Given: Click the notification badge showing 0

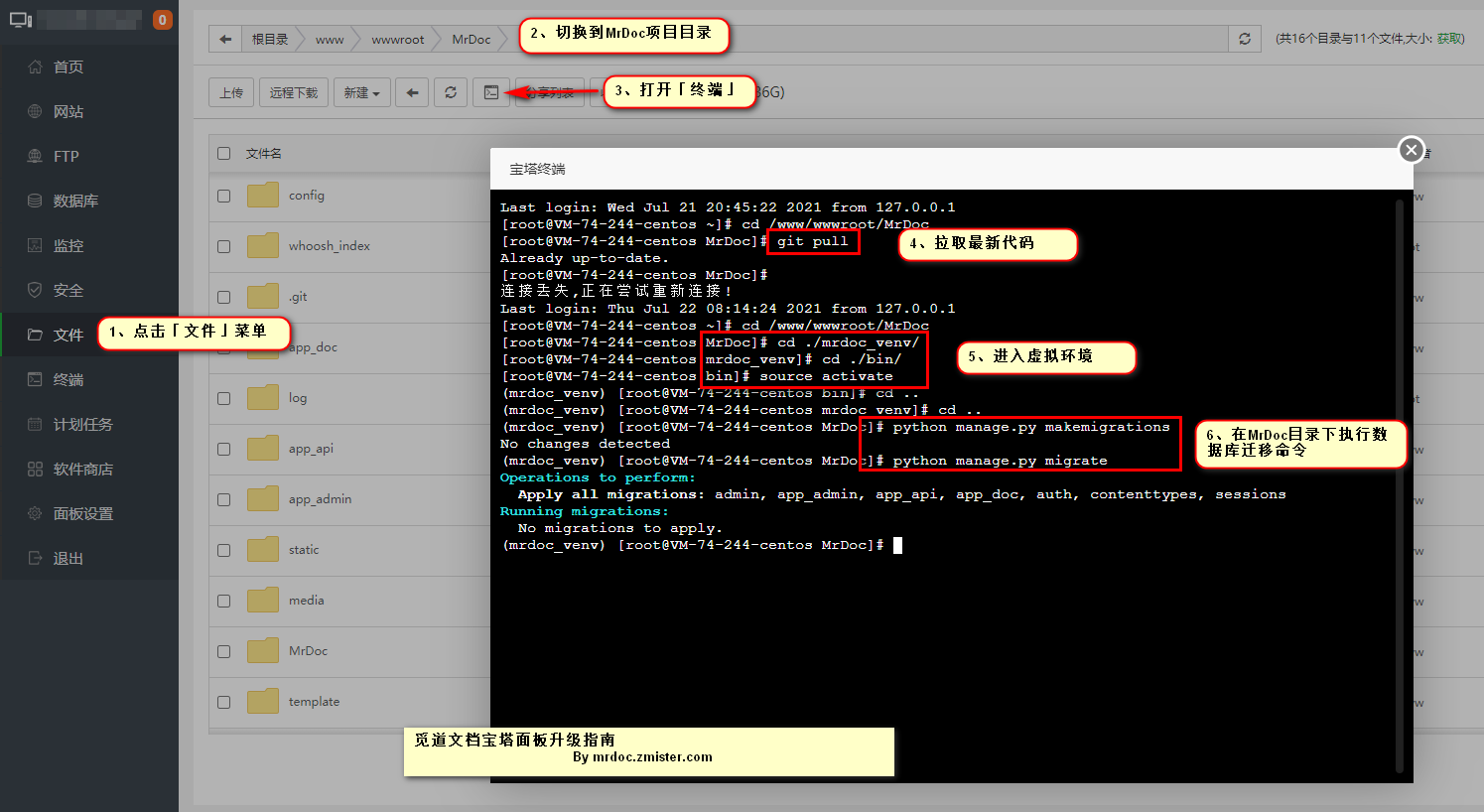Looking at the screenshot, I should [x=163, y=20].
